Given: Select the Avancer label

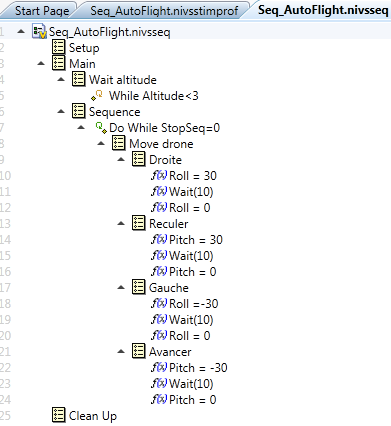Looking at the screenshot, I should coord(170,352).
